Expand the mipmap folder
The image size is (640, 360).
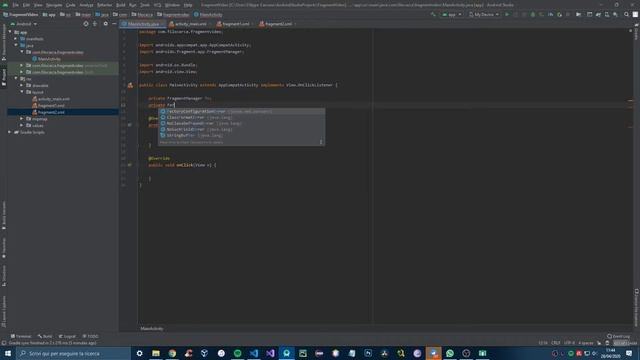point(22,119)
